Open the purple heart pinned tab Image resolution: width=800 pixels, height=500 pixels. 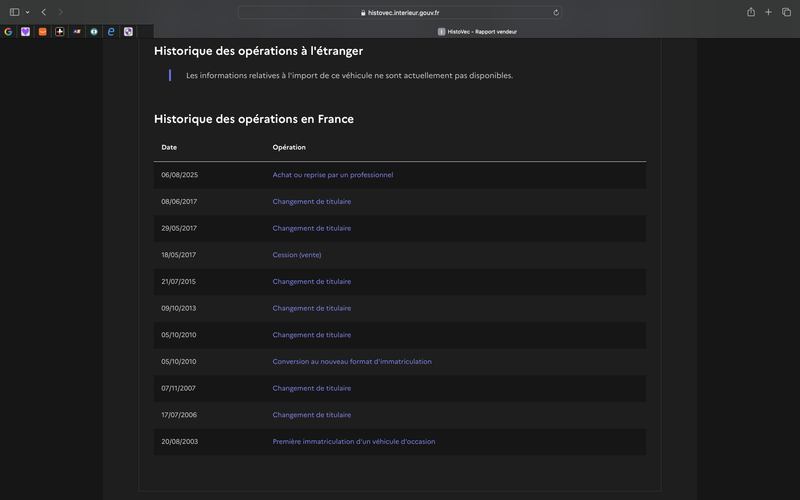point(26,32)
